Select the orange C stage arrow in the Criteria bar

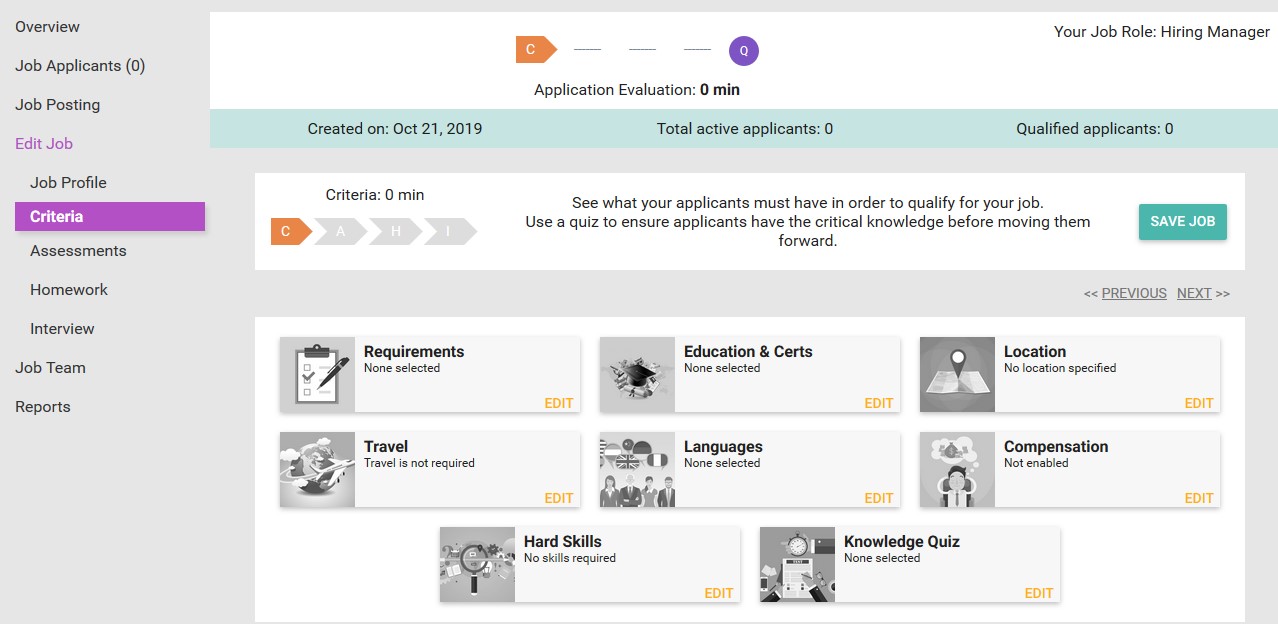pos(286,232)
